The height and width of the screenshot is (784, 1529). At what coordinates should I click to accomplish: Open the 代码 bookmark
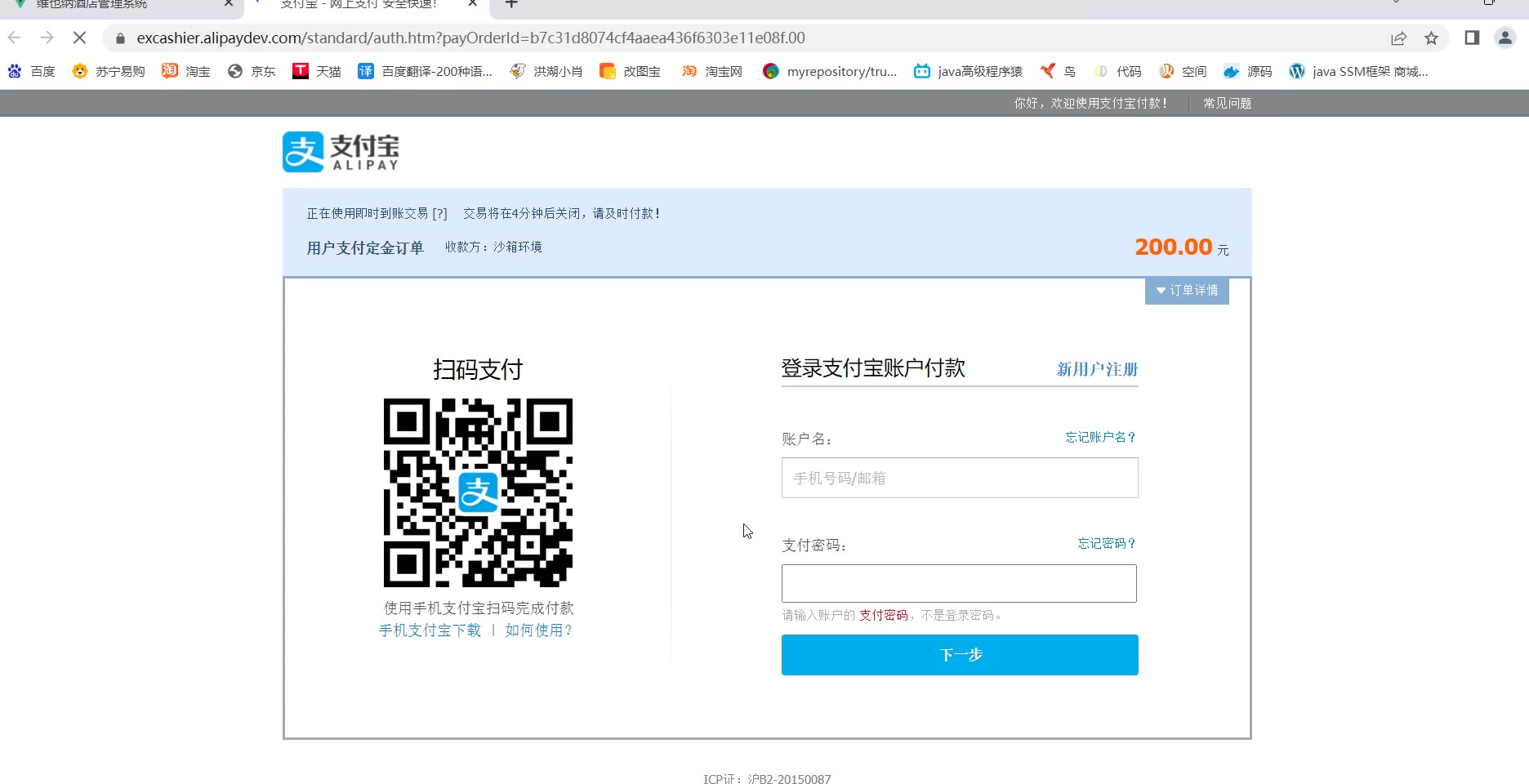pyautogui.click(x=1117, y=72)
